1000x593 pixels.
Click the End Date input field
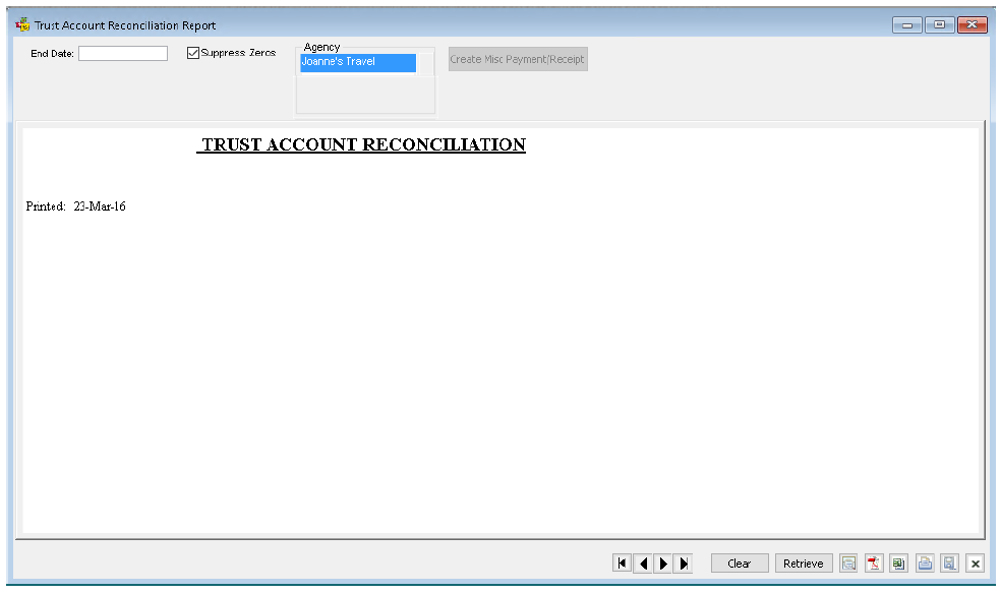(123, 54)
